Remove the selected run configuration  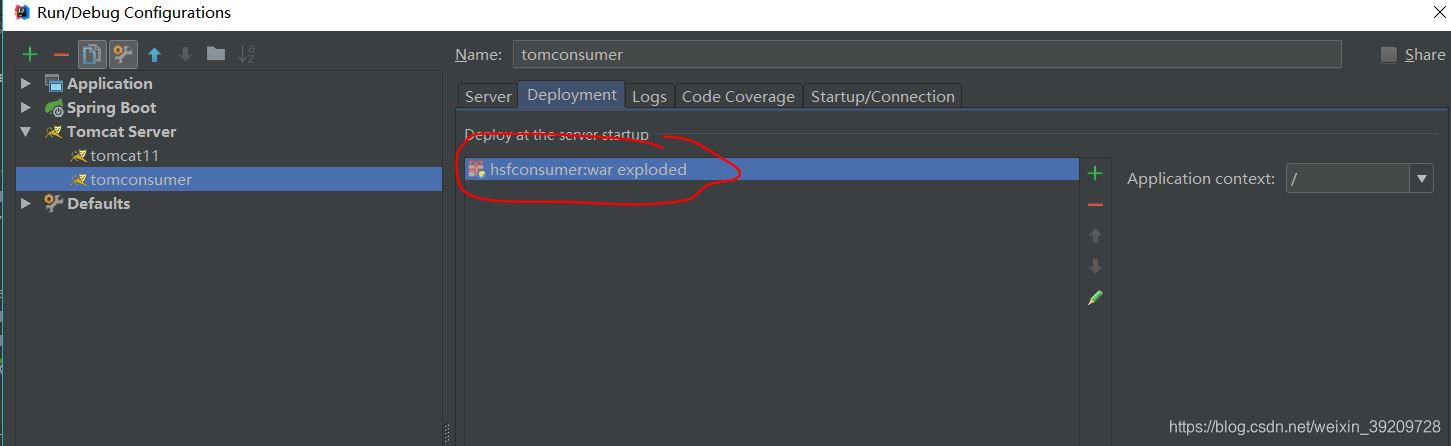[x=61, y=54]
